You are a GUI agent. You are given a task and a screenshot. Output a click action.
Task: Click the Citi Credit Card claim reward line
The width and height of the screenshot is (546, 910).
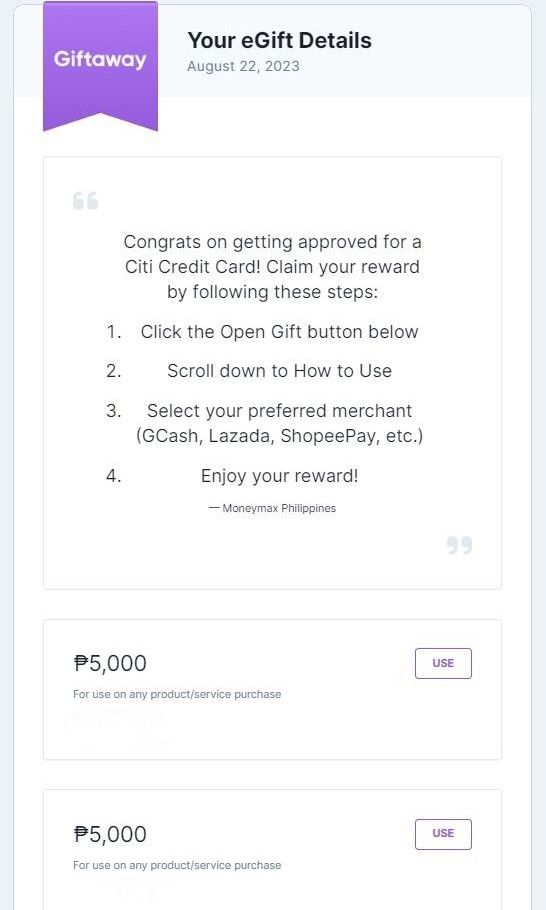pos(273,267)
